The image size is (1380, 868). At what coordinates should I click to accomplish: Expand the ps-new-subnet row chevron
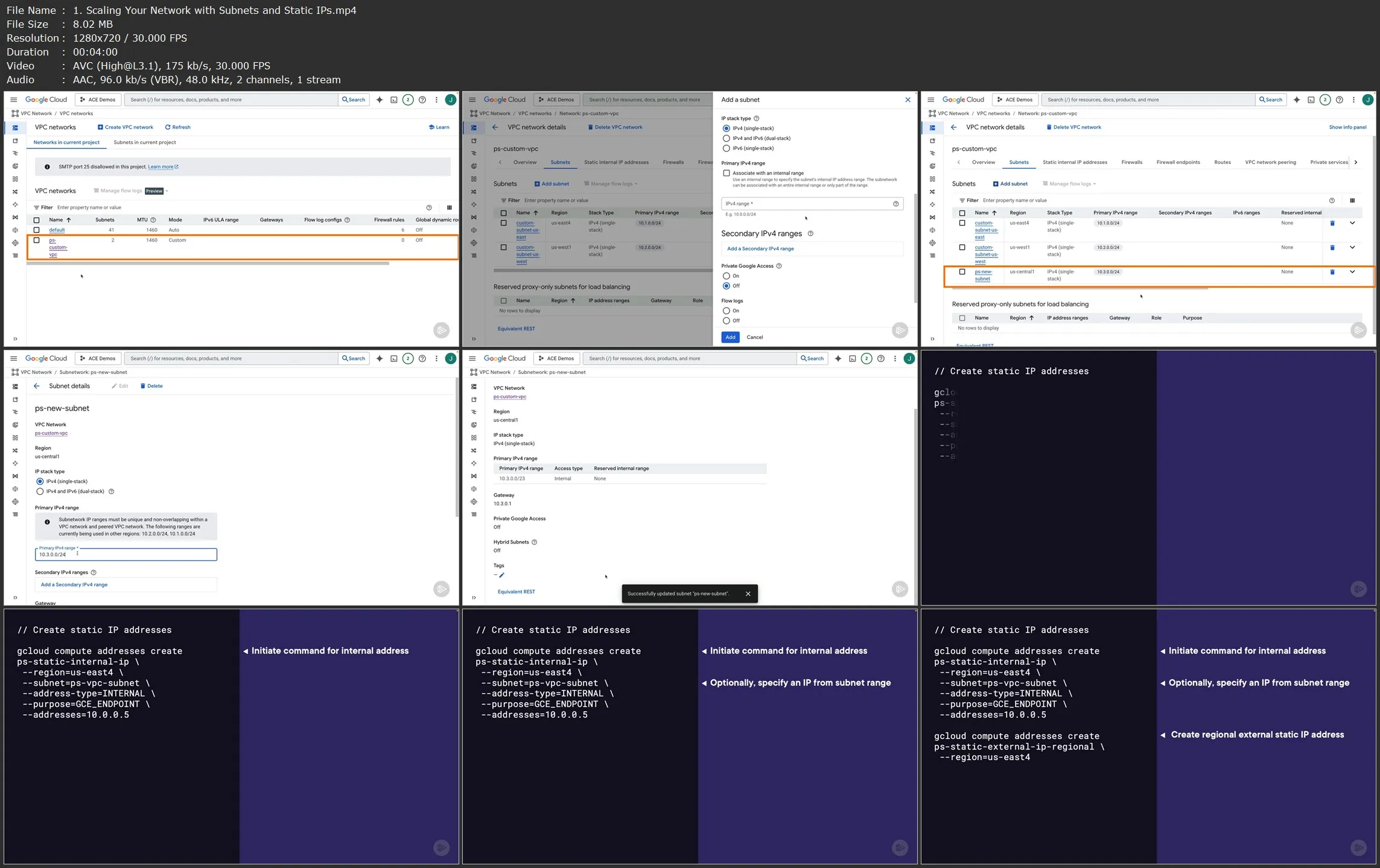[x=1352, y=272]
